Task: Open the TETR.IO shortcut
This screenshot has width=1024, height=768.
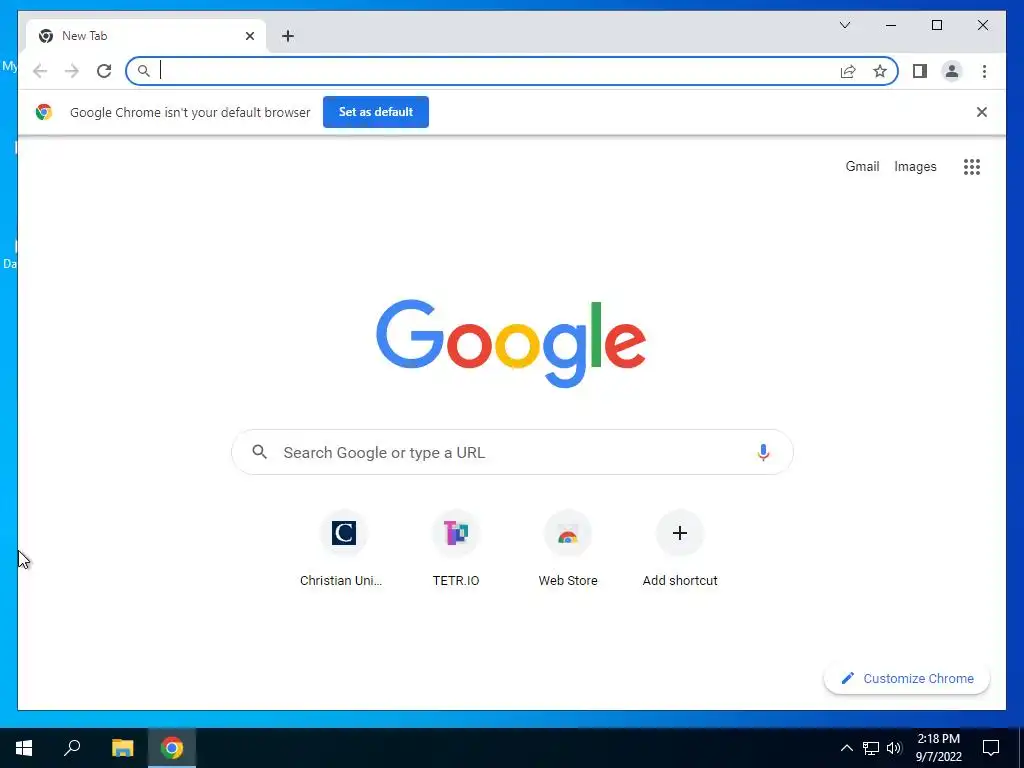Action: [456, 549]
